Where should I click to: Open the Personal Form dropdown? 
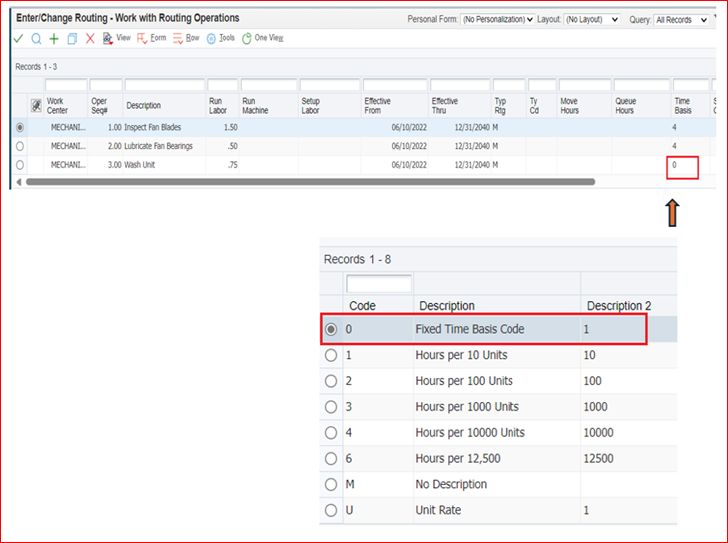click(x=497, y=19)
